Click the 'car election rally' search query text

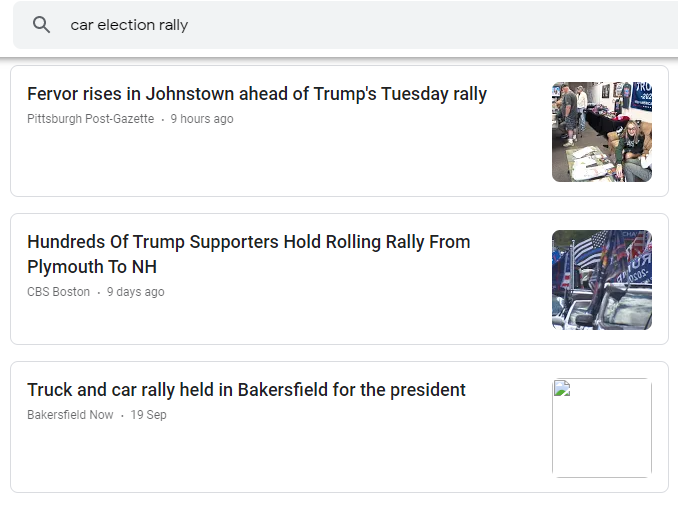click(129, 25)
